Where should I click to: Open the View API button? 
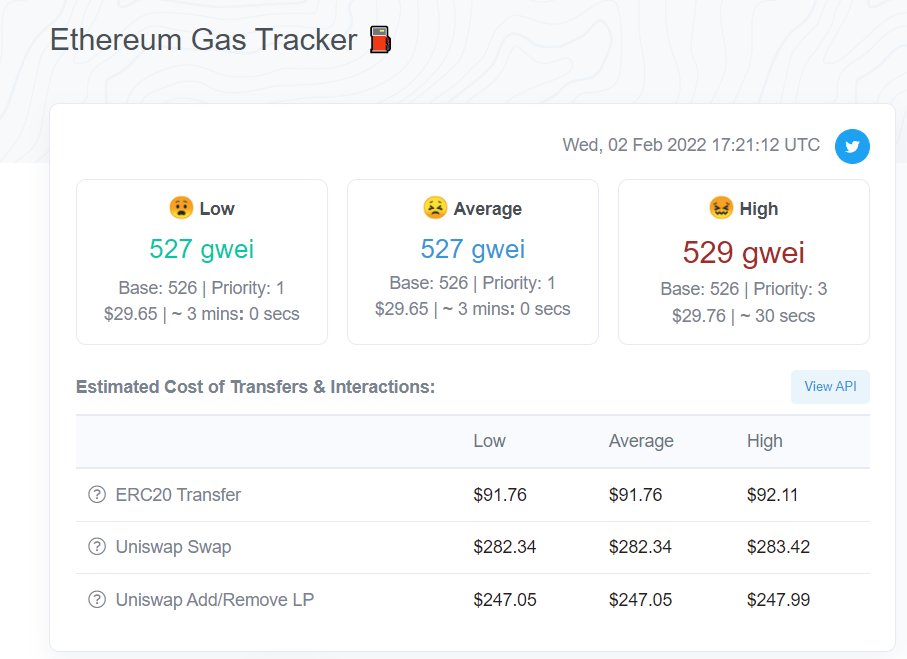tap(830, 386)
